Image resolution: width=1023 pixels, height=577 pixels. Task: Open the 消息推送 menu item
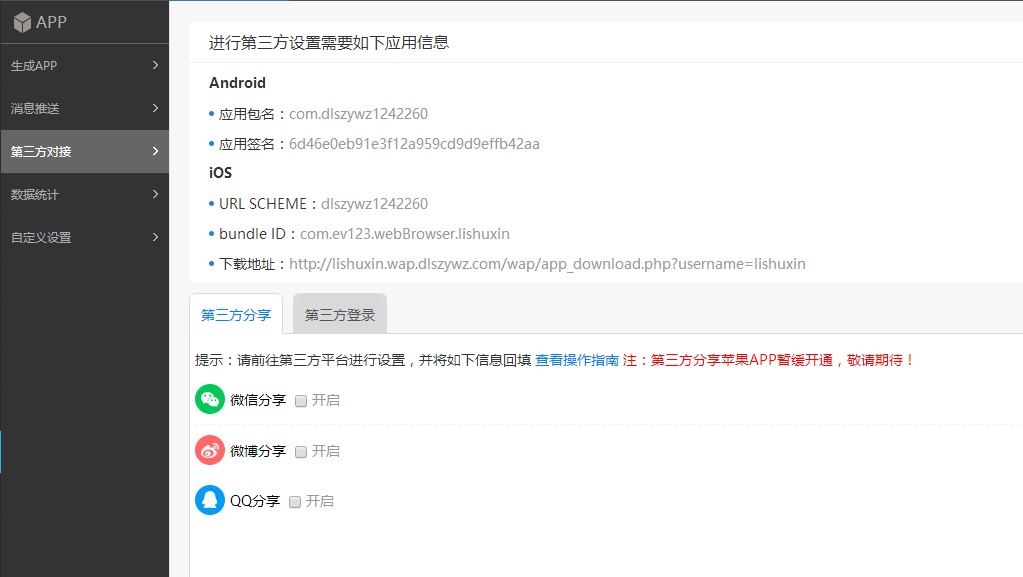[x=35, y=109]
